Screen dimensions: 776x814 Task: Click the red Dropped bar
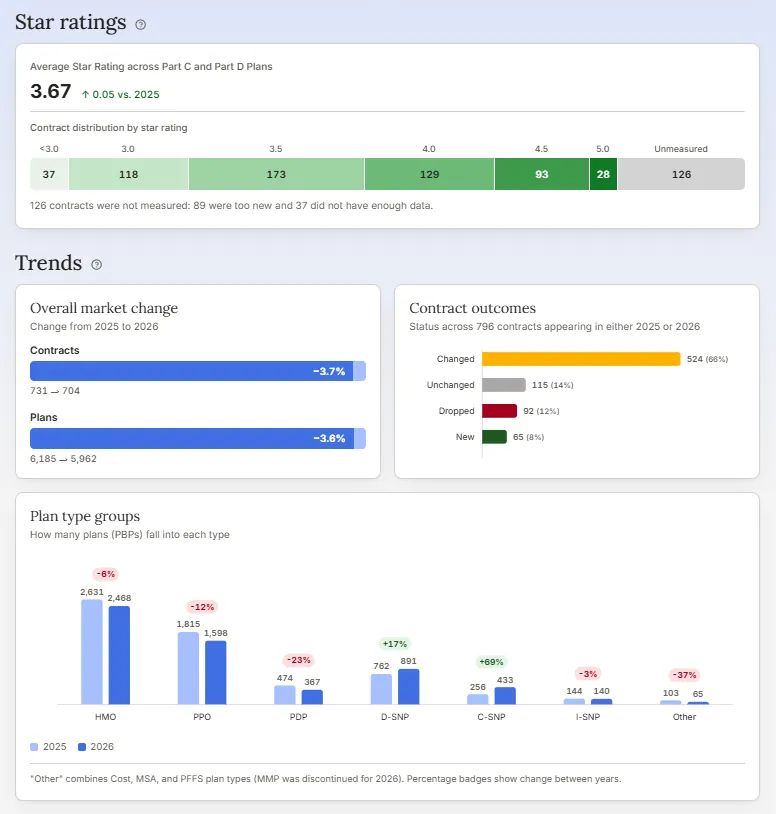[499, 411]
